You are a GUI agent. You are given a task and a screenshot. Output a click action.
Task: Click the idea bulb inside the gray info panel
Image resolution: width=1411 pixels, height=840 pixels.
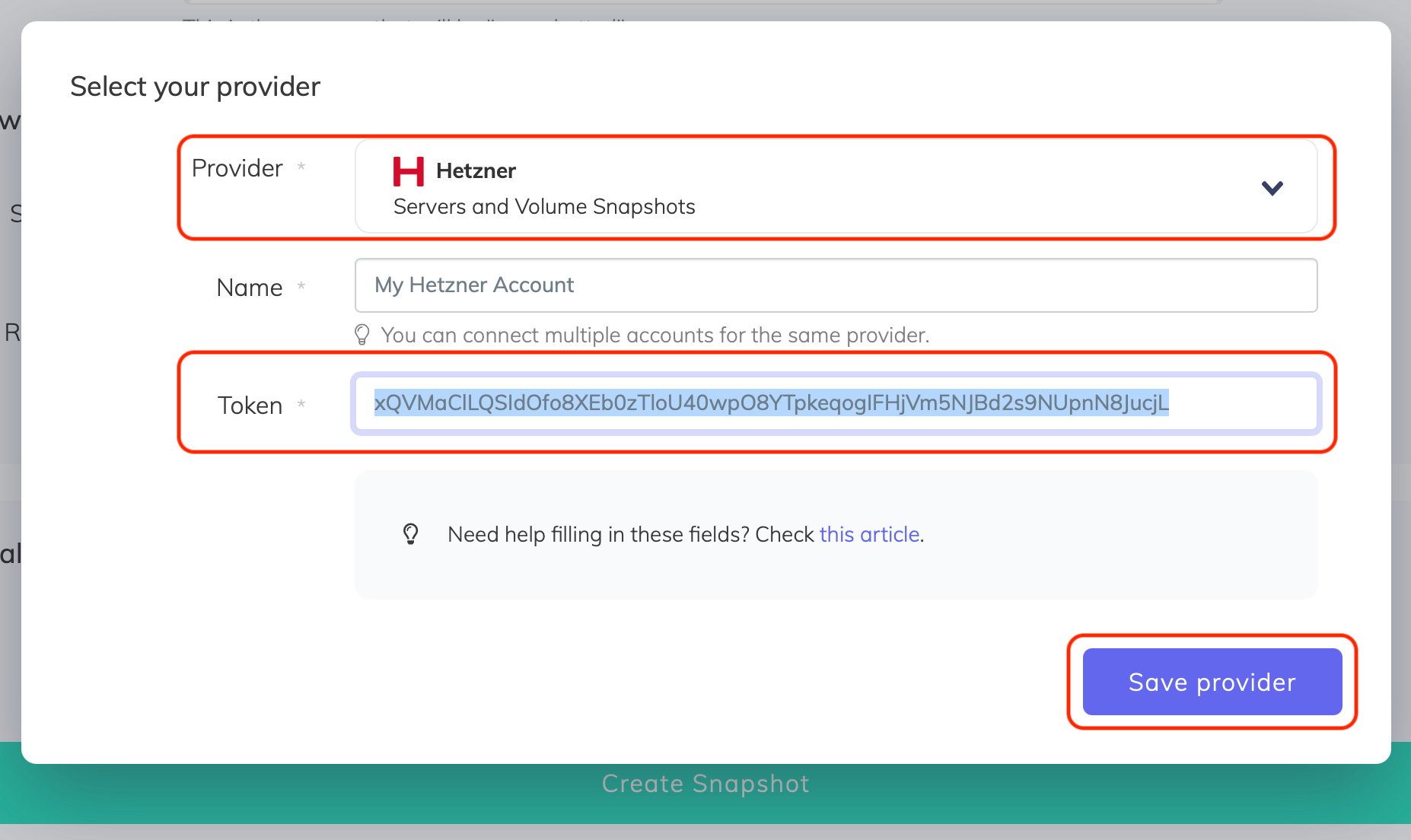tap(411, 534)
